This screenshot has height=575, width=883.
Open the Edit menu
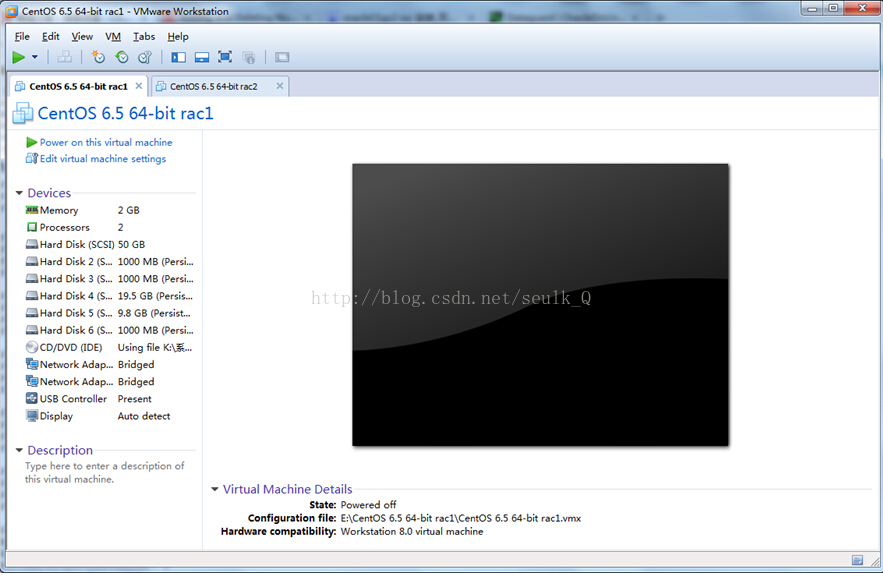[50, 37]
